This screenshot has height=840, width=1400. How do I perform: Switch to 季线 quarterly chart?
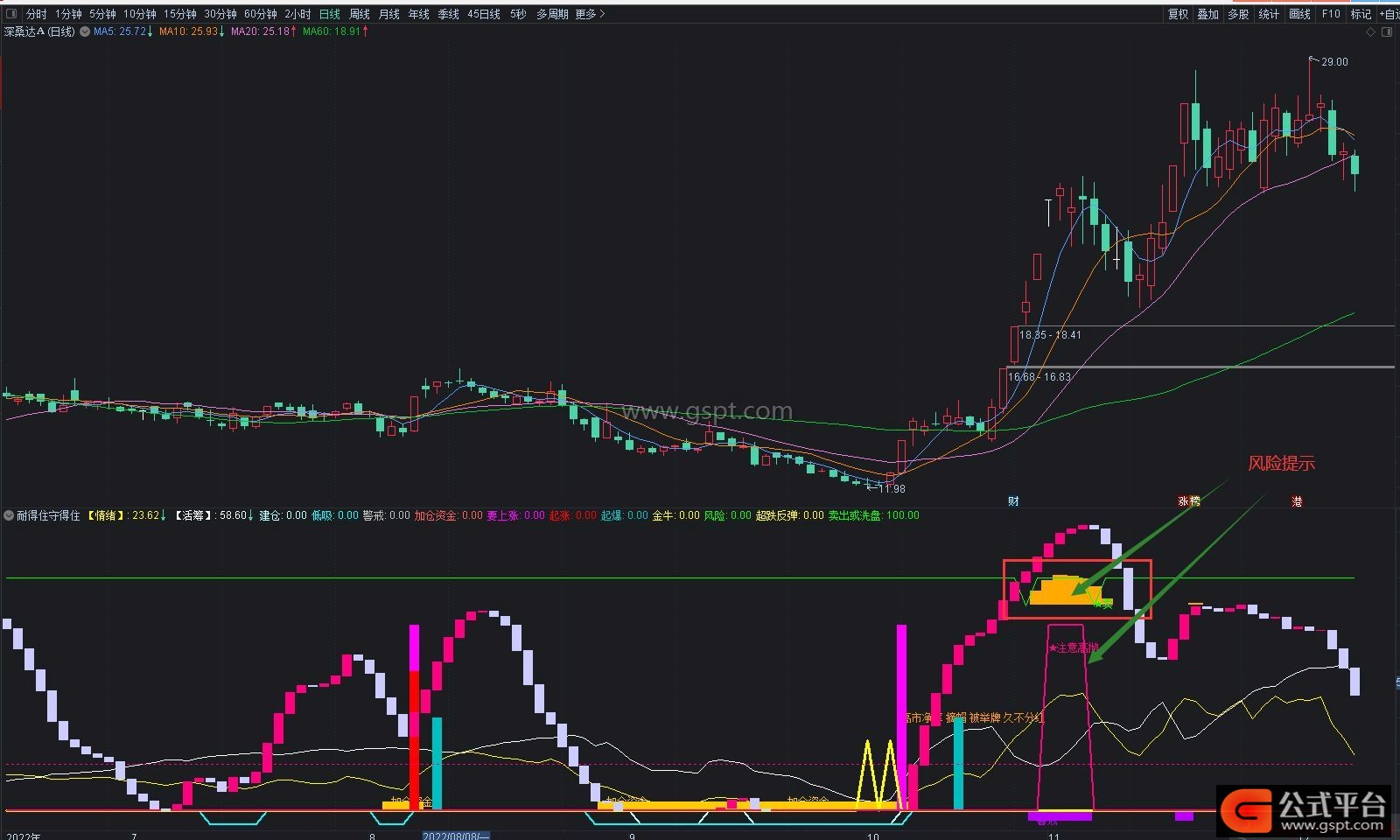coord(448,14)
